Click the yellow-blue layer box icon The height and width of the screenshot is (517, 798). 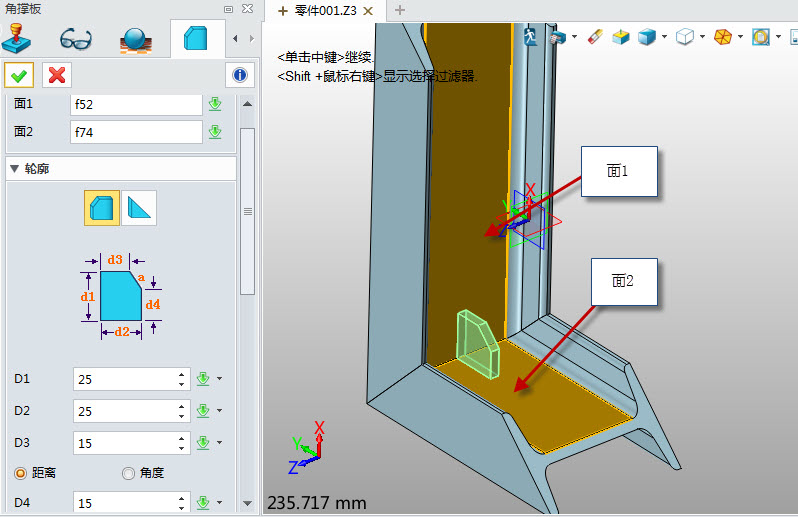pos(621,37)
